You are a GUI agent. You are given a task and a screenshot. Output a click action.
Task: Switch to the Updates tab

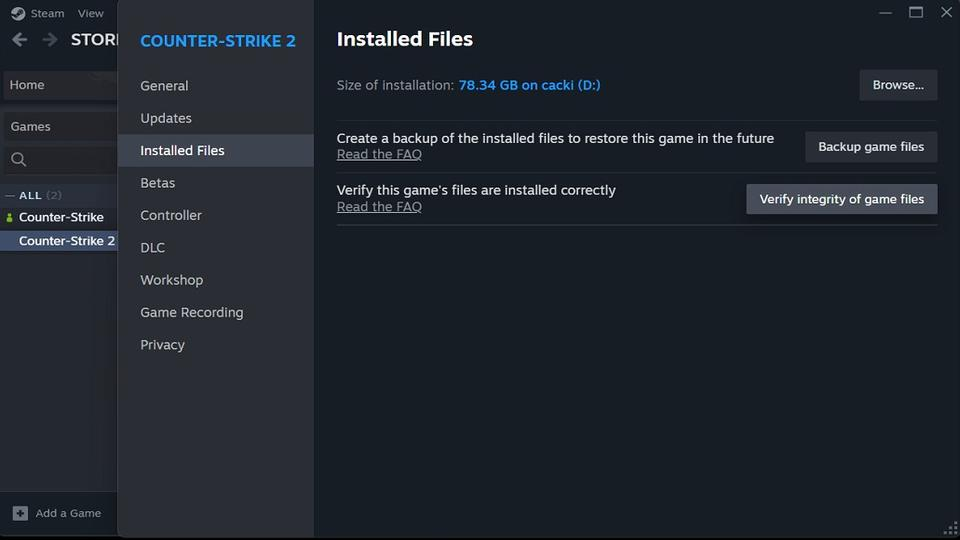pos(166,118)
